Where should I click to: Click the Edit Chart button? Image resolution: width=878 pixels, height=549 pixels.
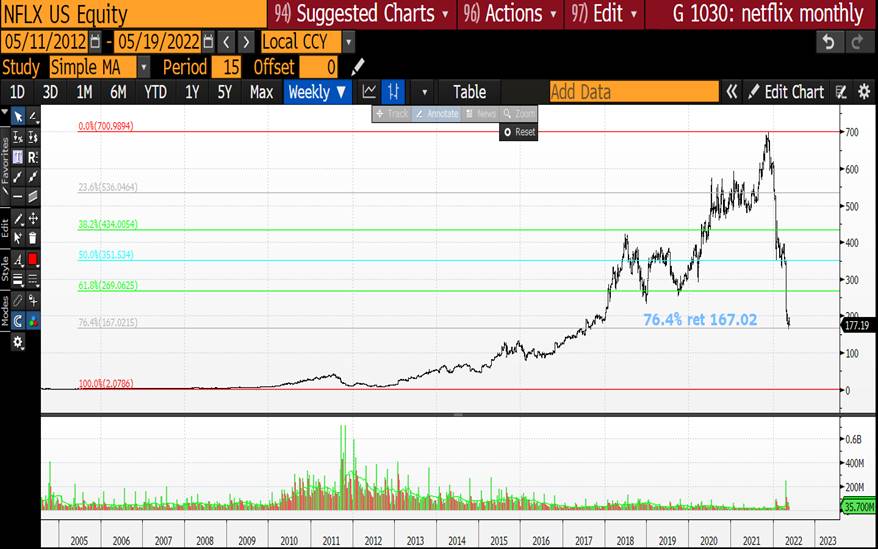tap(786, 92)
